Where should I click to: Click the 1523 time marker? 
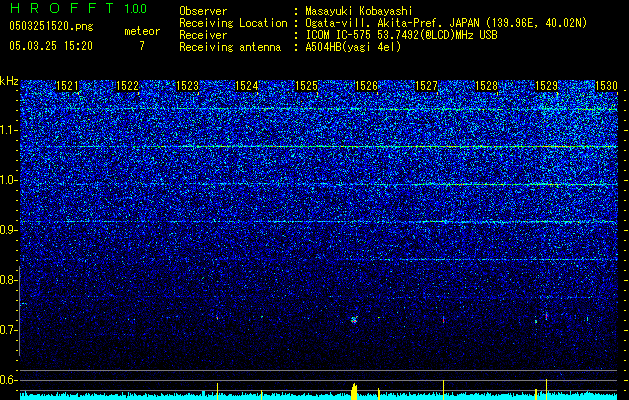click(187, 86)
